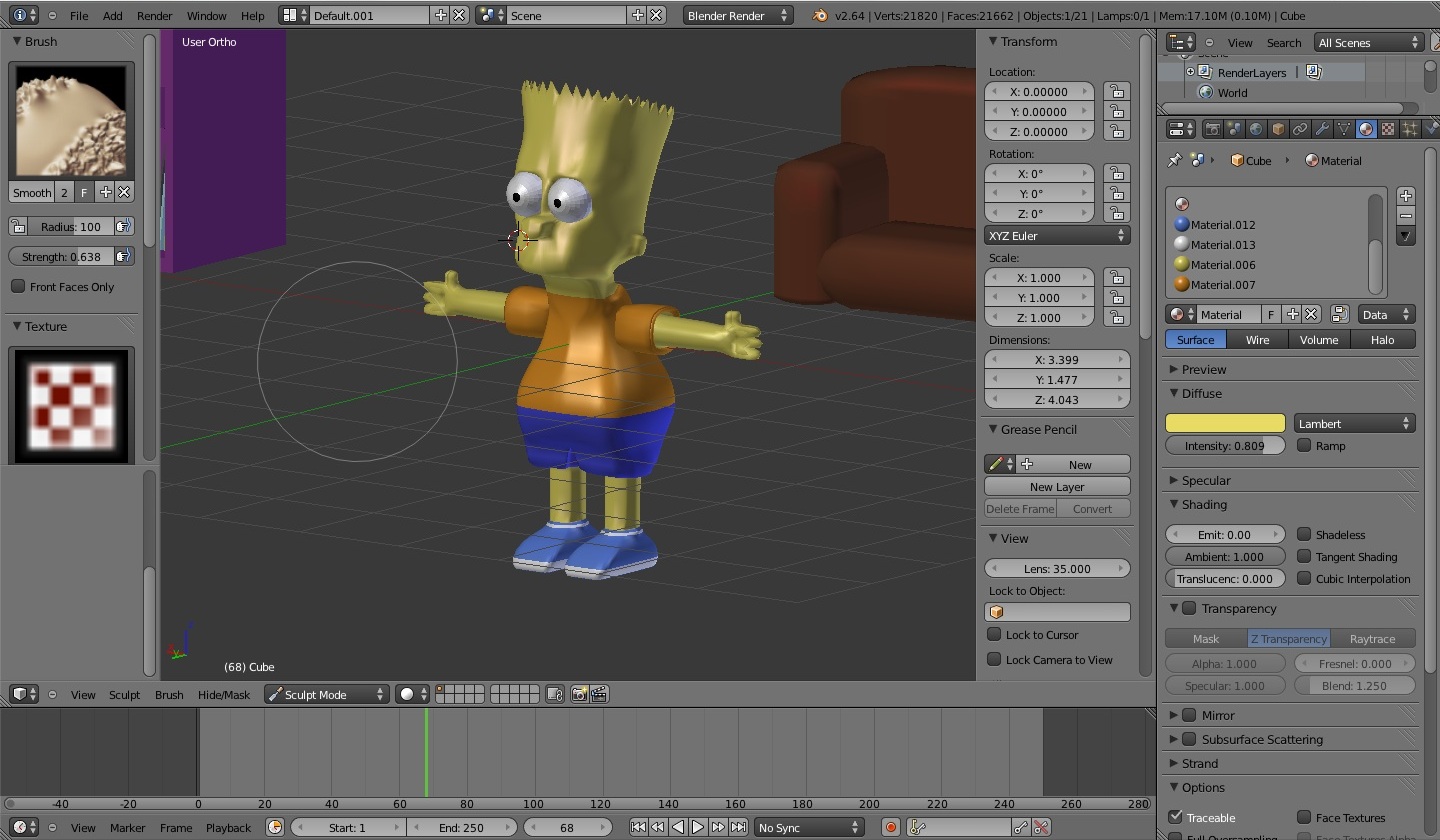Click the delete keyframe crossed-key icon
1440x840 pixels.
point(1041,827)
